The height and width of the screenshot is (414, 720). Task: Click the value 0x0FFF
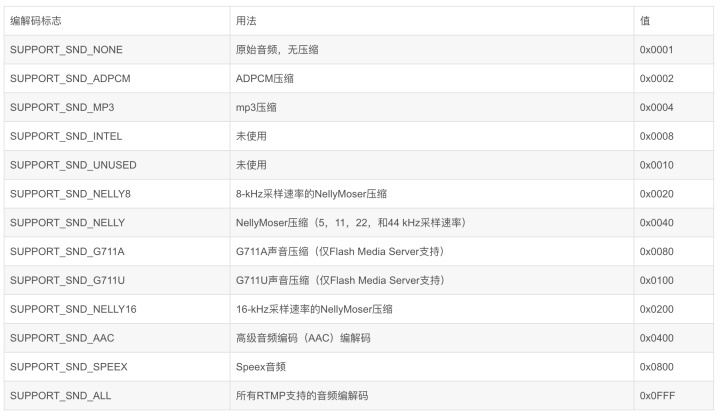(657, 396)
